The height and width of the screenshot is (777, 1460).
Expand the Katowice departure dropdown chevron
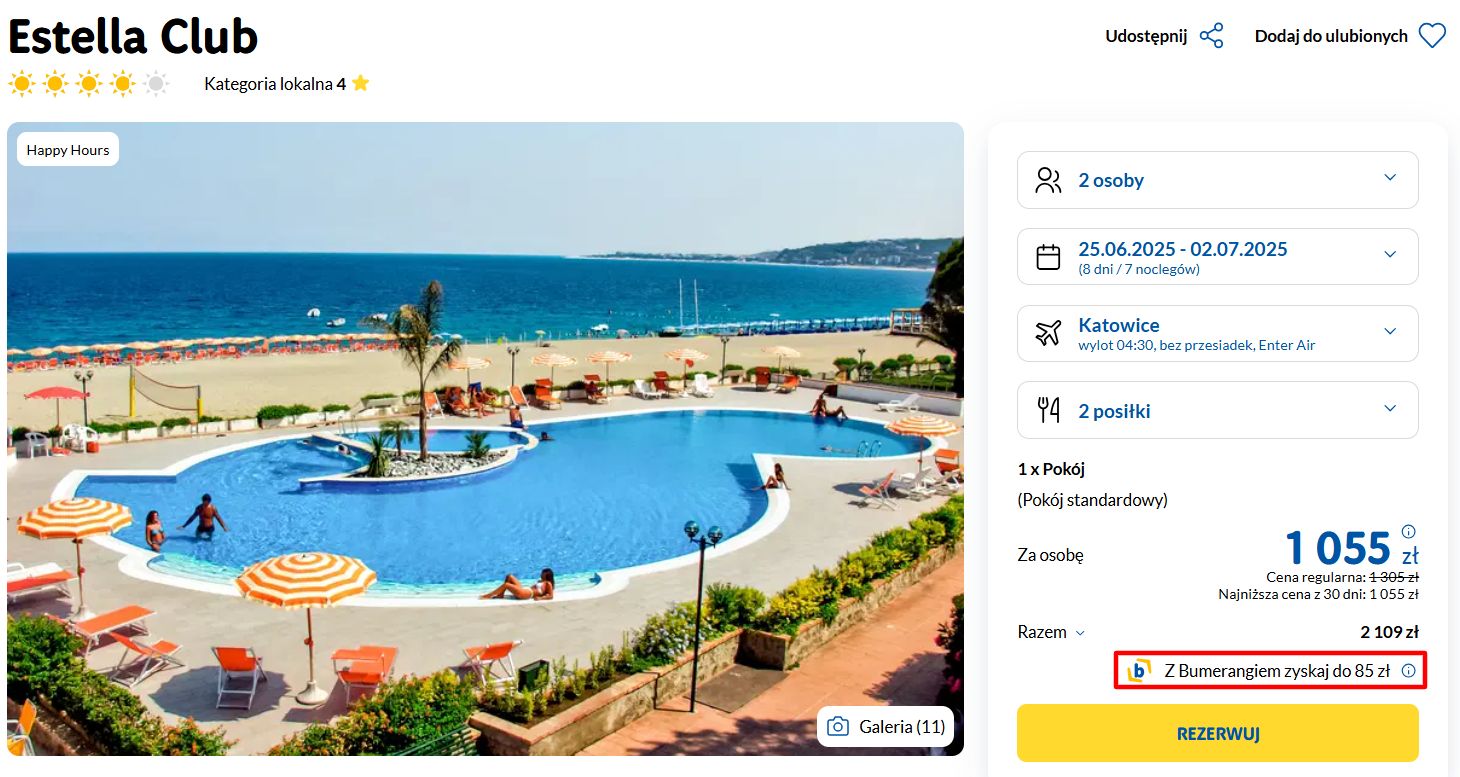1389,331
